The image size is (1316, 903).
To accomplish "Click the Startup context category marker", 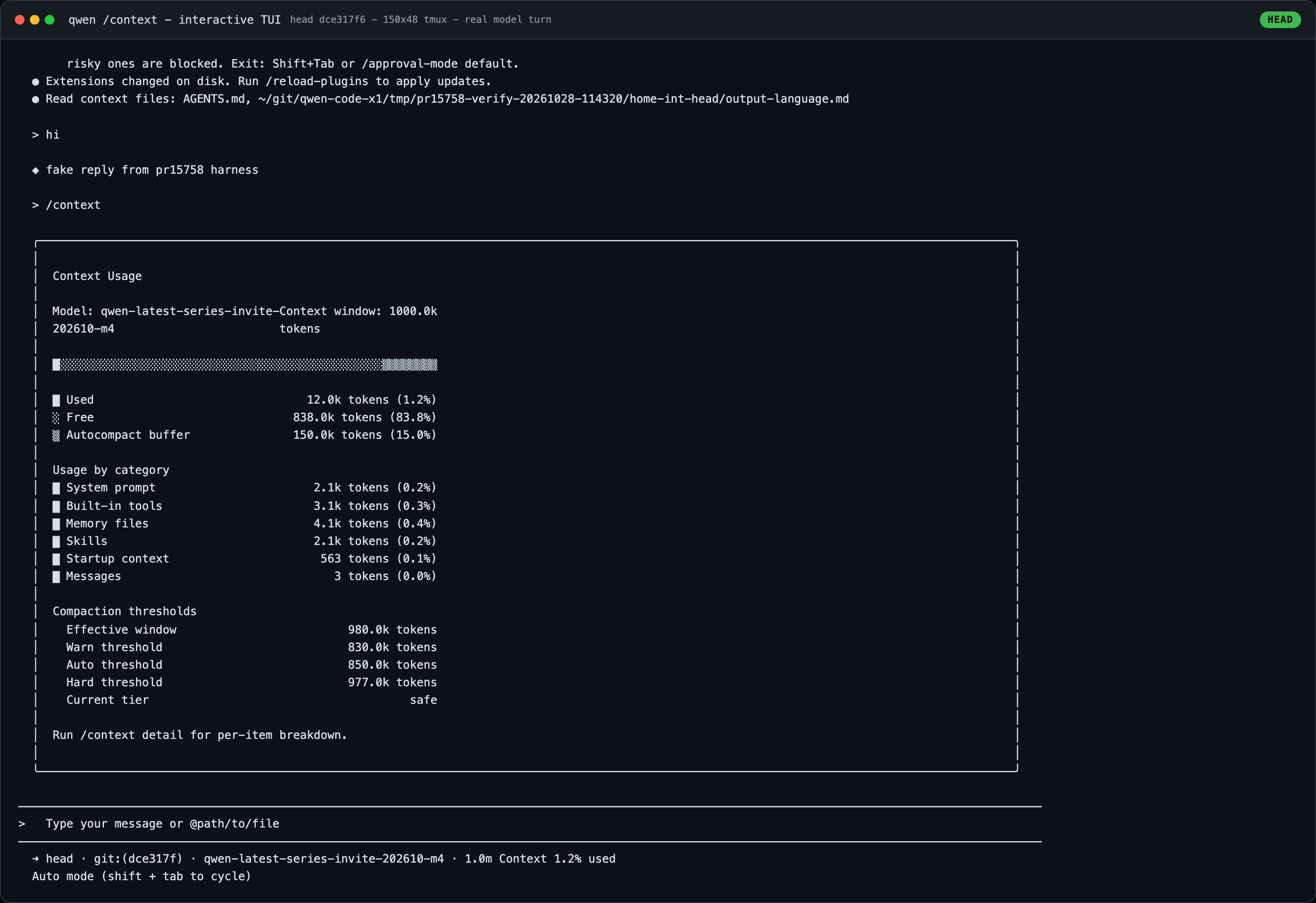I will pos(56,559).
